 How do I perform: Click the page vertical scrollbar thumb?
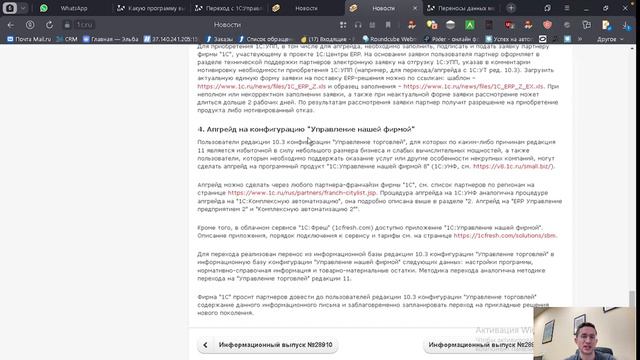click(x=632, y=299)
